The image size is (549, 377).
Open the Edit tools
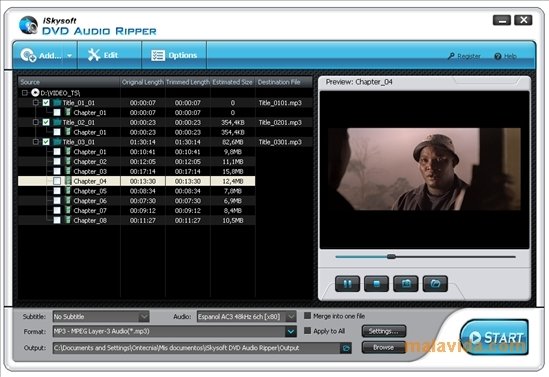coord(109,55)
